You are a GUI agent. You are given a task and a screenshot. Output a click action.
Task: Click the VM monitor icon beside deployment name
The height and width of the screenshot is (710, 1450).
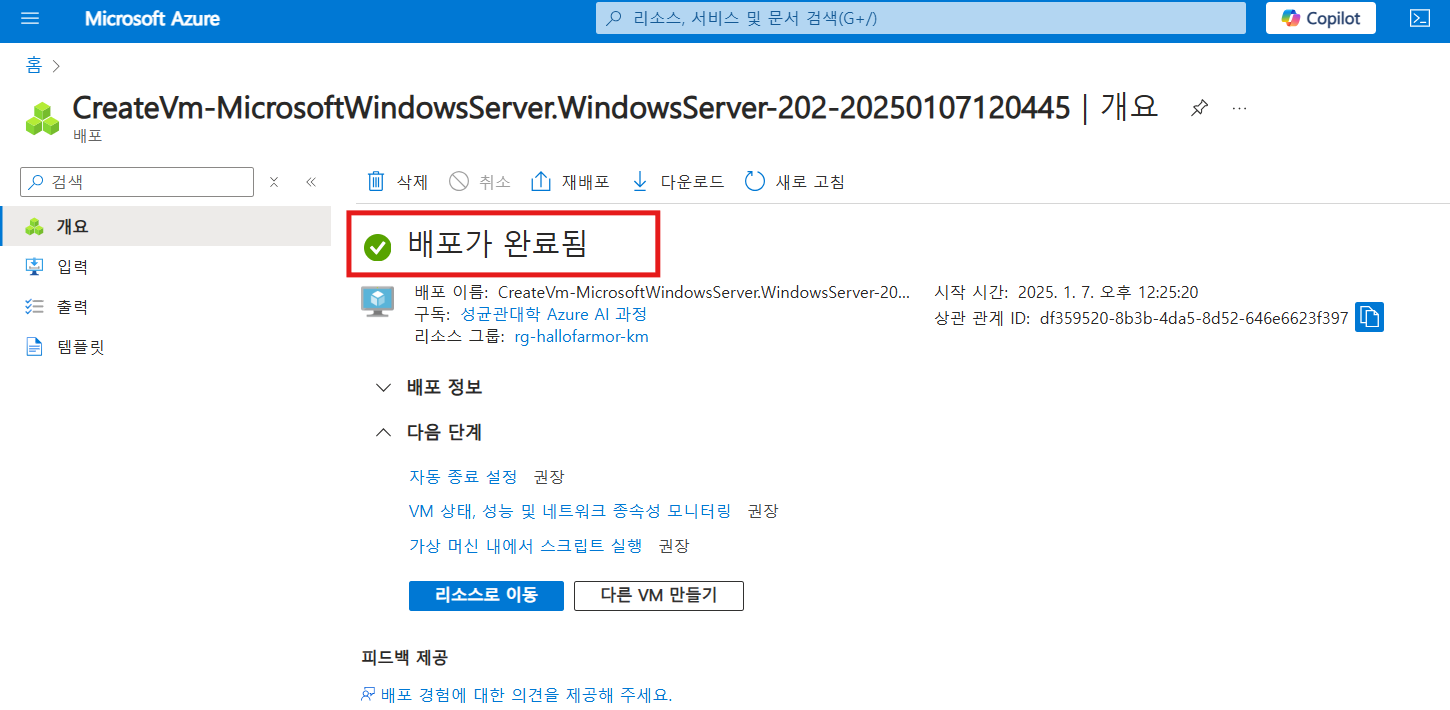[377, 301]
